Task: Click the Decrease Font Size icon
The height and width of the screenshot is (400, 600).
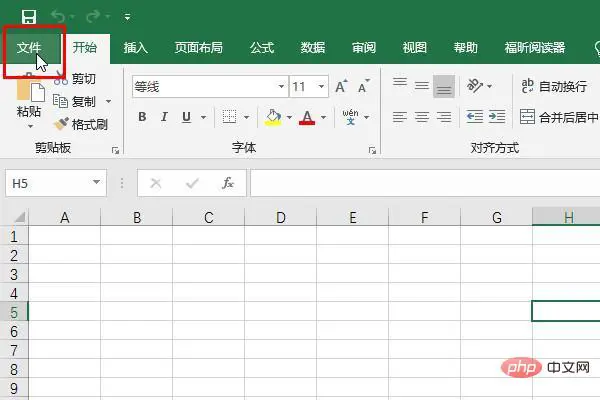Action: pyautogui.click(x=364, y=87)
